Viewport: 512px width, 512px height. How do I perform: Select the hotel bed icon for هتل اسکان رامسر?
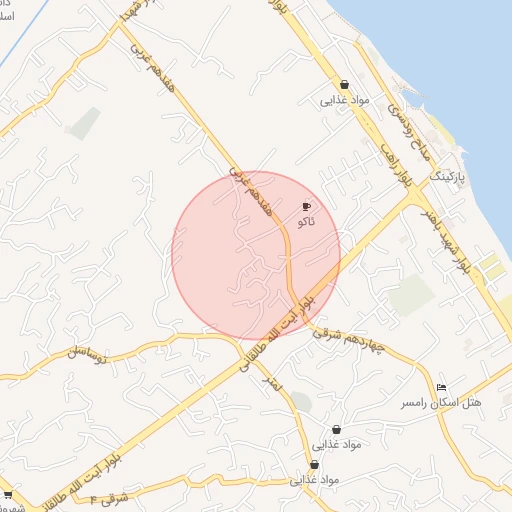pyautogui.click(x=441, y=388)
